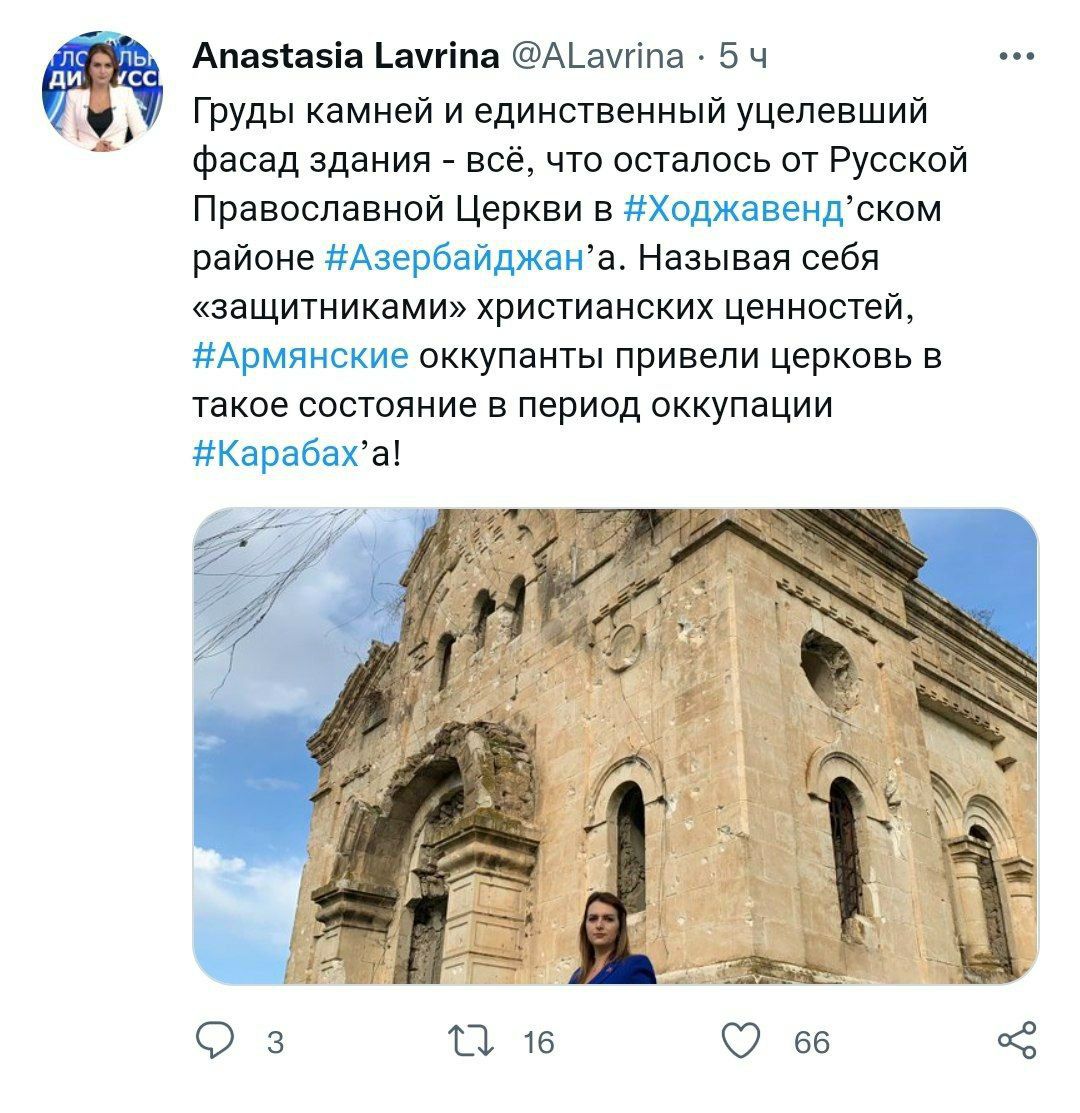The image size is (1080, 1113).
Task: View the reply count 3
Action: pyautogui.click(x=275, y=1043)
